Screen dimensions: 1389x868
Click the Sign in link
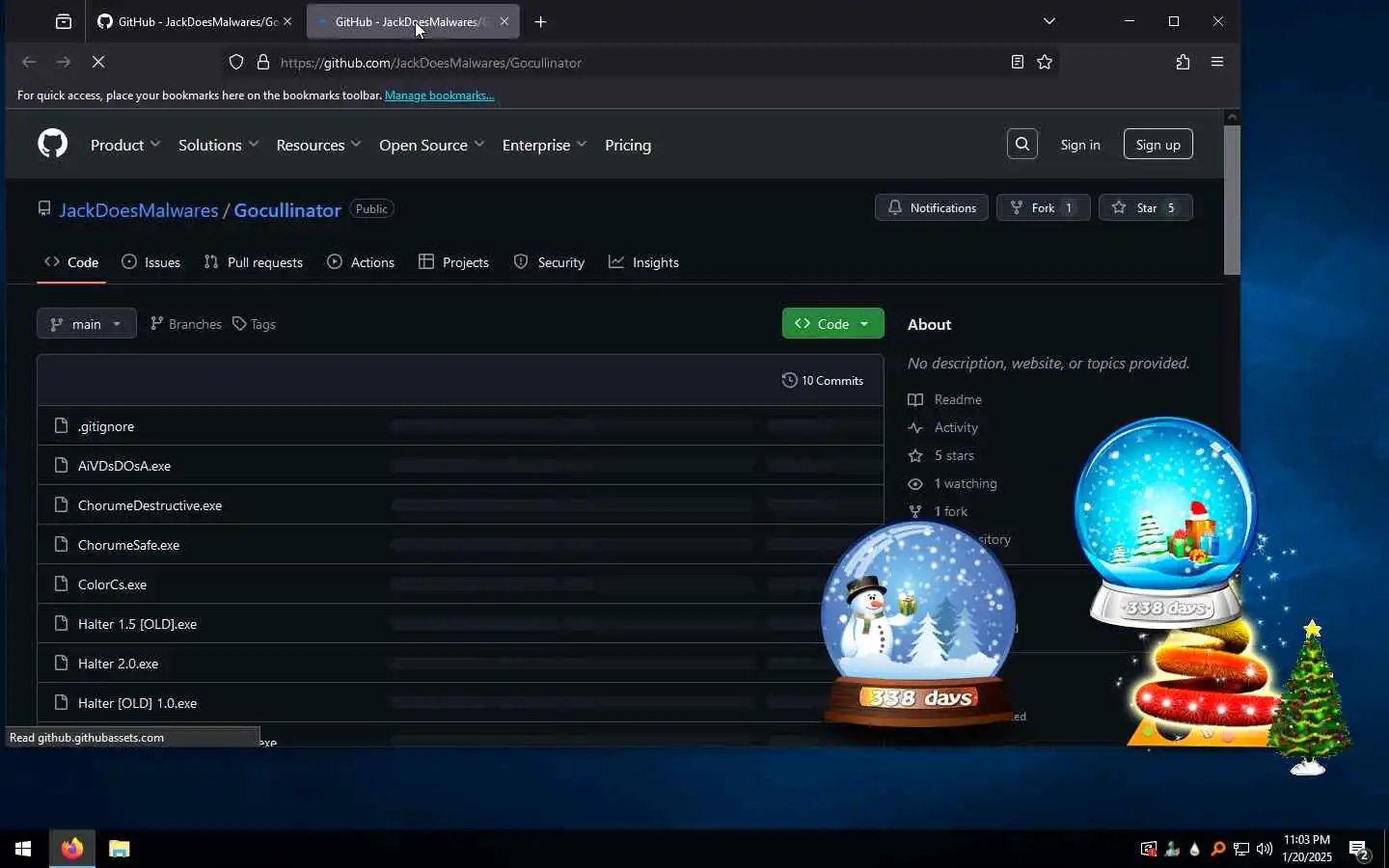coord(1080,145)
